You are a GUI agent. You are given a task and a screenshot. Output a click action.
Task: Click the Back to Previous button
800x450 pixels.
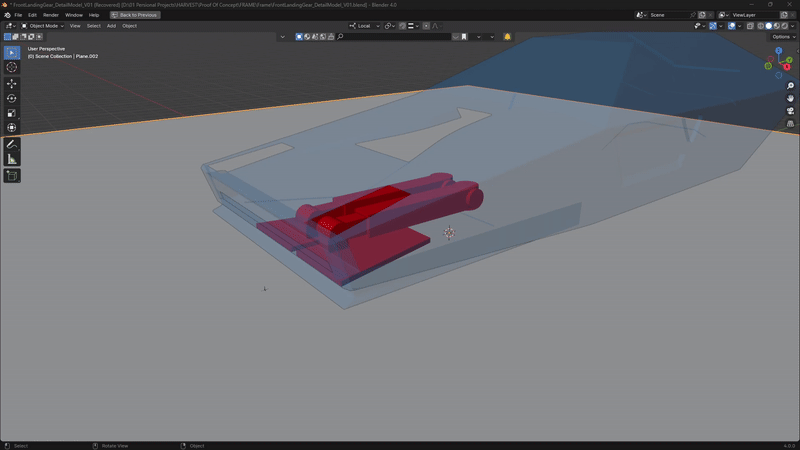(135, 15)
